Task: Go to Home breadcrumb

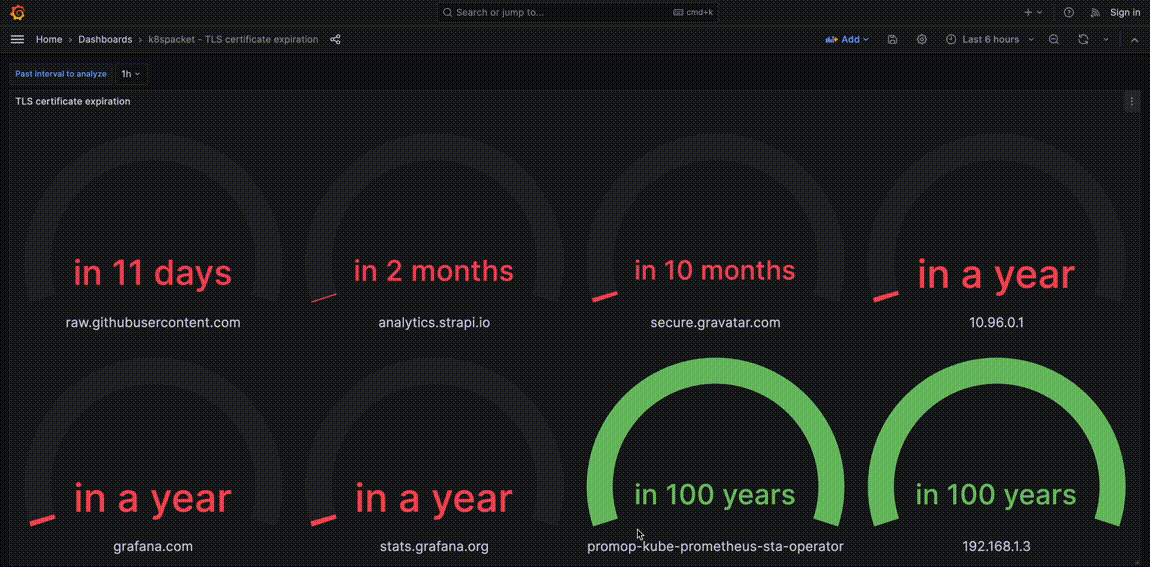Action: click(49, 40)
